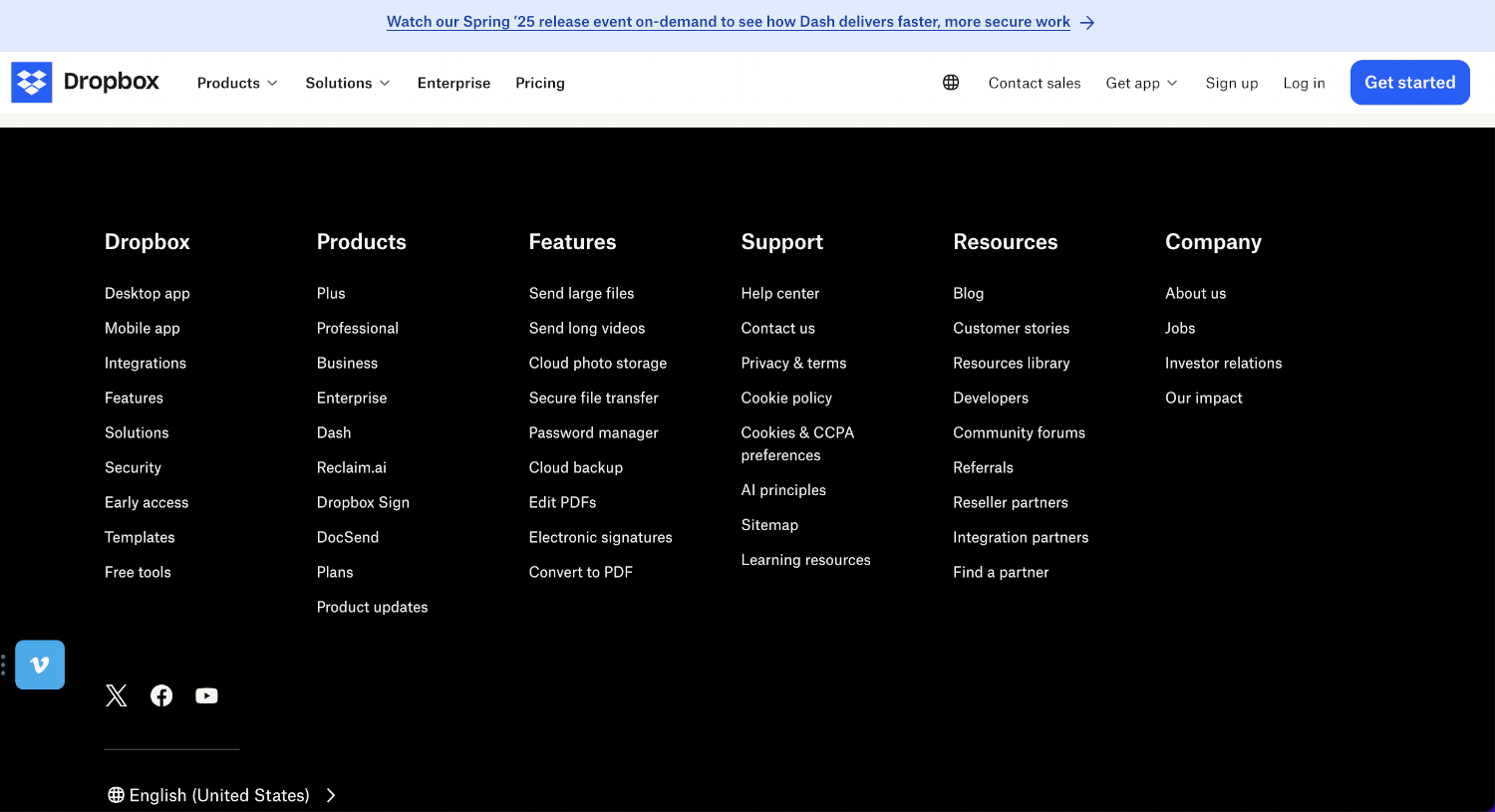
Task: Open the Cloud backup link
Action: 575,467
